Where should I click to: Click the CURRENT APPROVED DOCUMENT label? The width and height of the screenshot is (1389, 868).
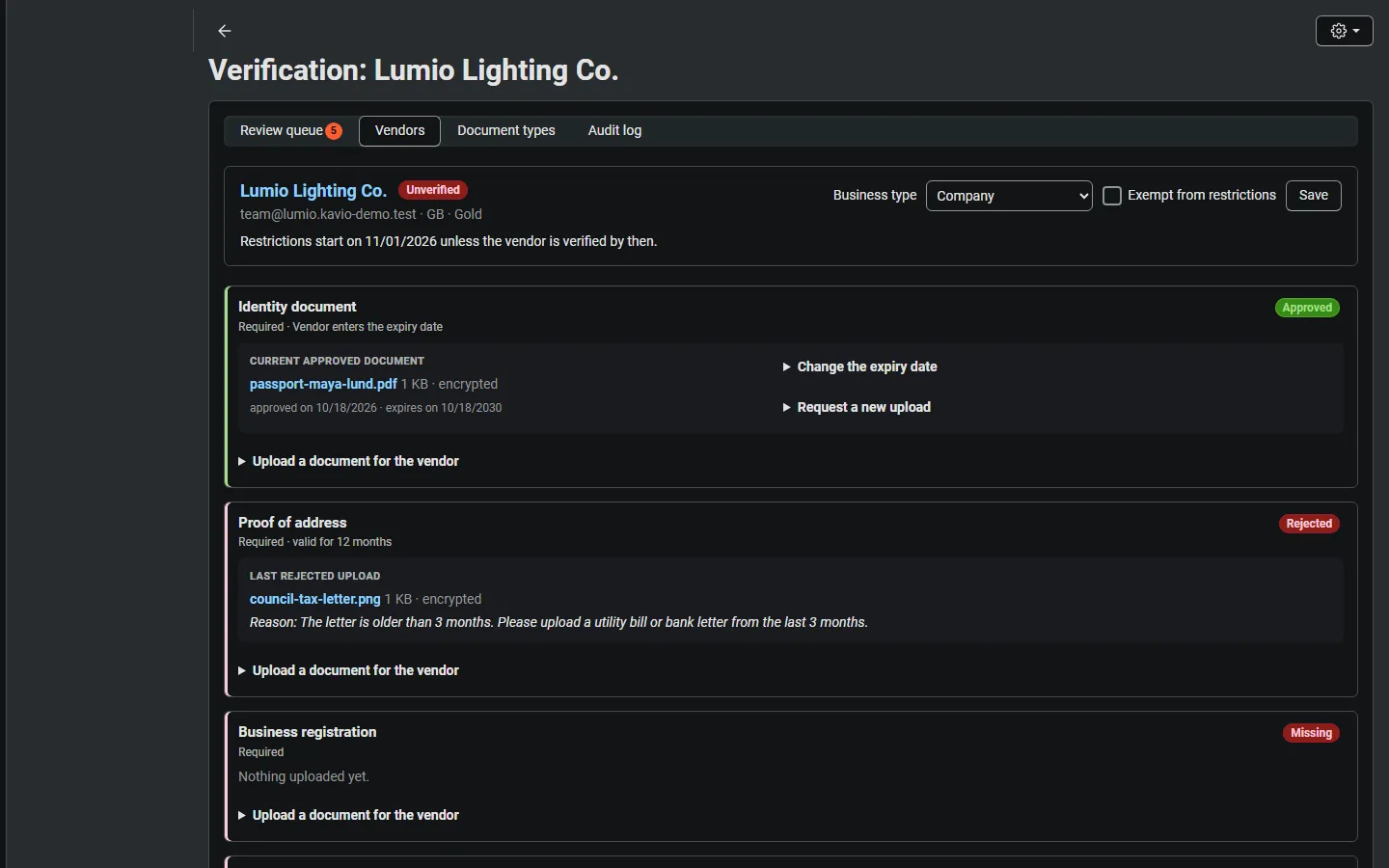click(337, 361)
